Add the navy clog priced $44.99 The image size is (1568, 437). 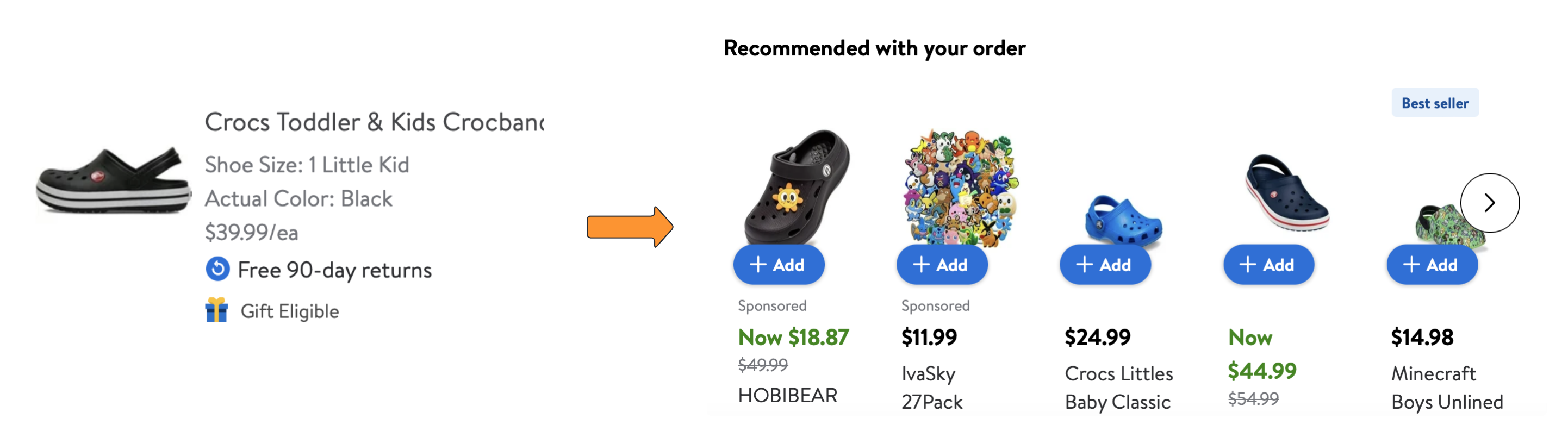coord(1268,265)
